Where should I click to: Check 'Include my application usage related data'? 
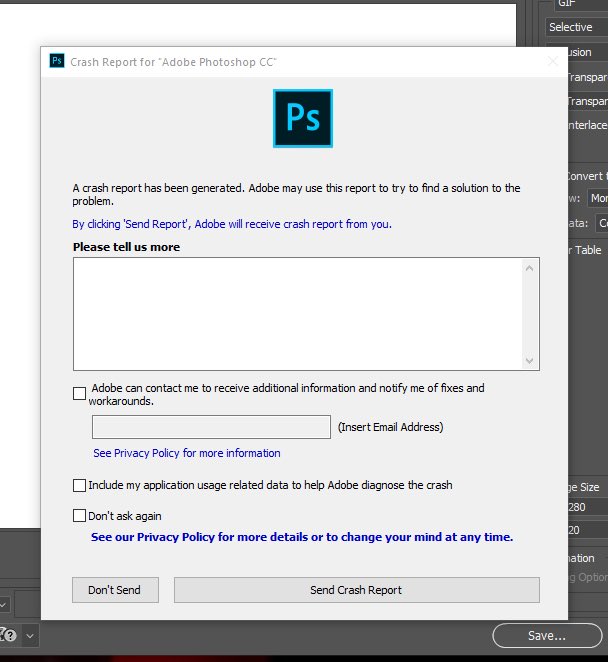79,486
